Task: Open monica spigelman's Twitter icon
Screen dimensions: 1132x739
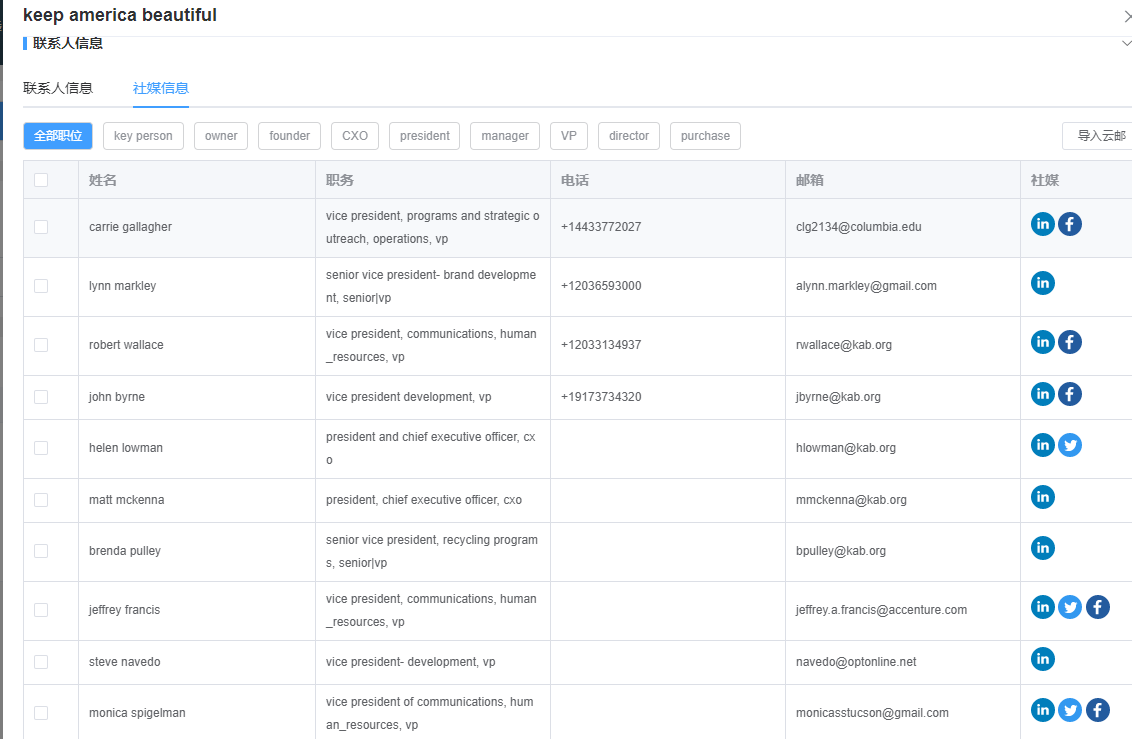Action: pyautogui.click(x=1070, y=710)
